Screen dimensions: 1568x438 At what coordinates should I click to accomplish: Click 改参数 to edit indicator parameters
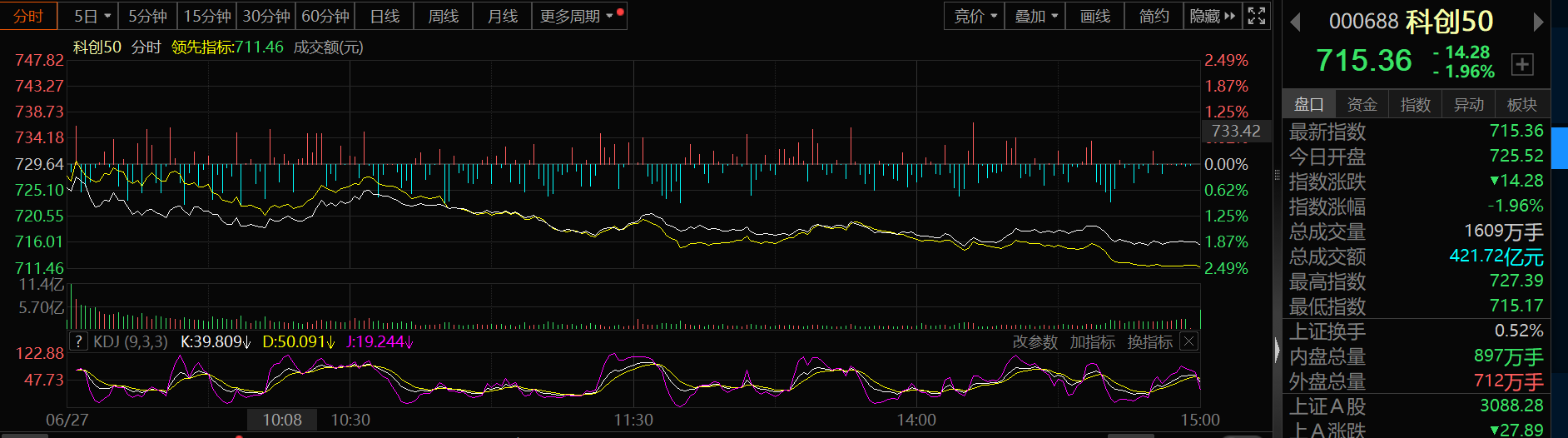(x=1035, y=341)
